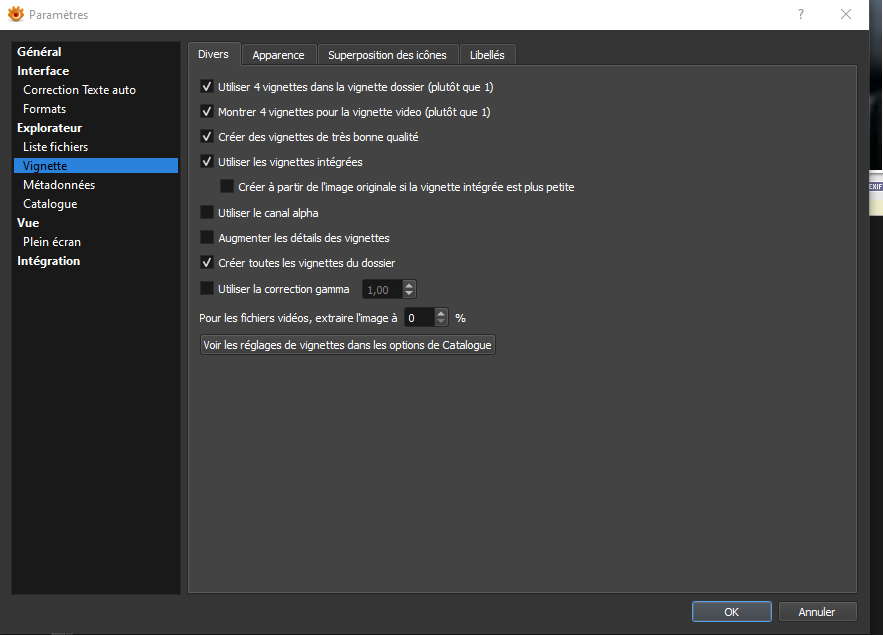Toggle 'Utiliser 4 vignettes dans la vignette dossier'

pos(207,87)
